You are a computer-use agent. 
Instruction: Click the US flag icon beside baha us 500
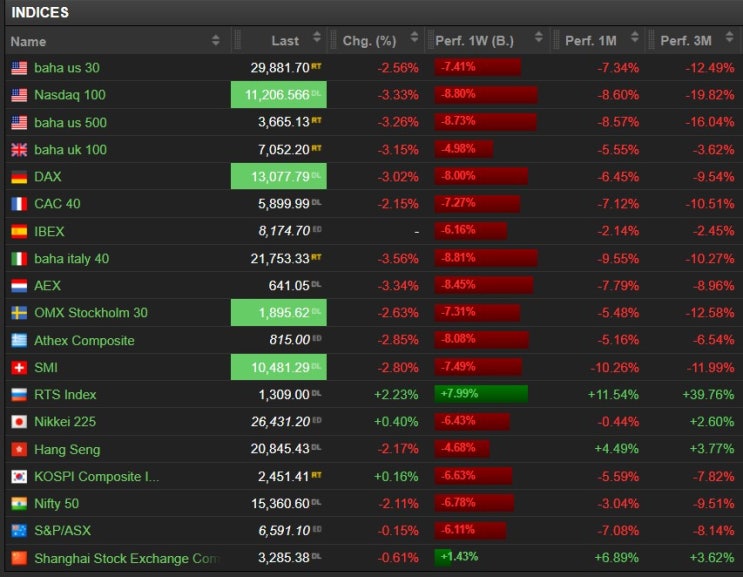(x=19, y=122)
